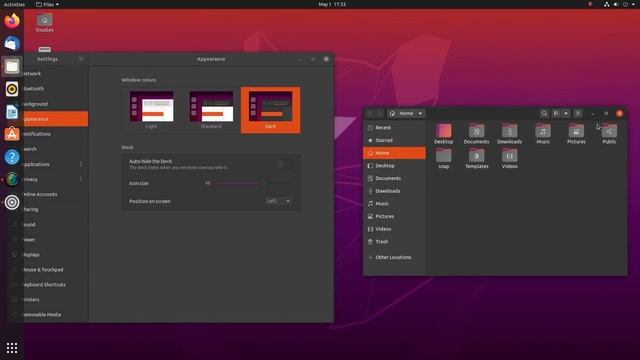
Task: Launch LibreOffice Writer from the dock
Action: click(x=12, y=111)
